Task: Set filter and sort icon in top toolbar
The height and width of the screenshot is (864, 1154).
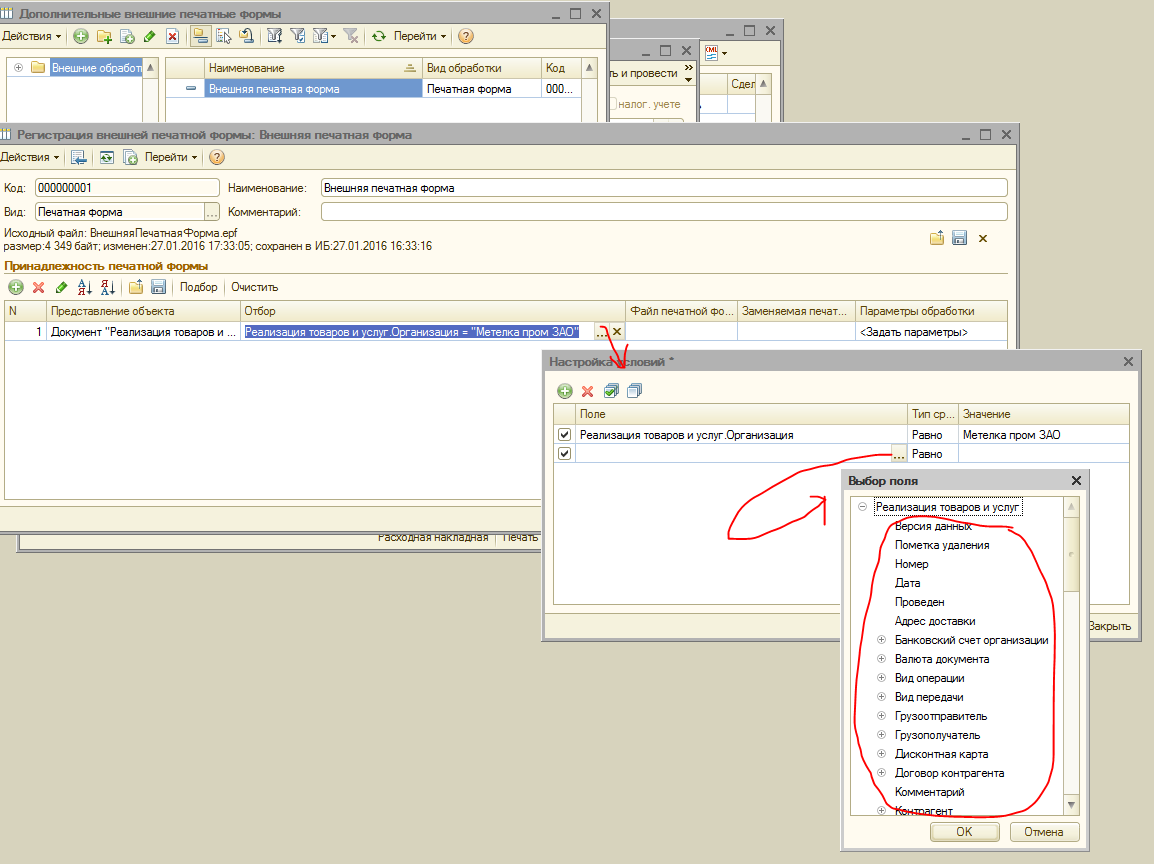Action: tap(275, 36)
